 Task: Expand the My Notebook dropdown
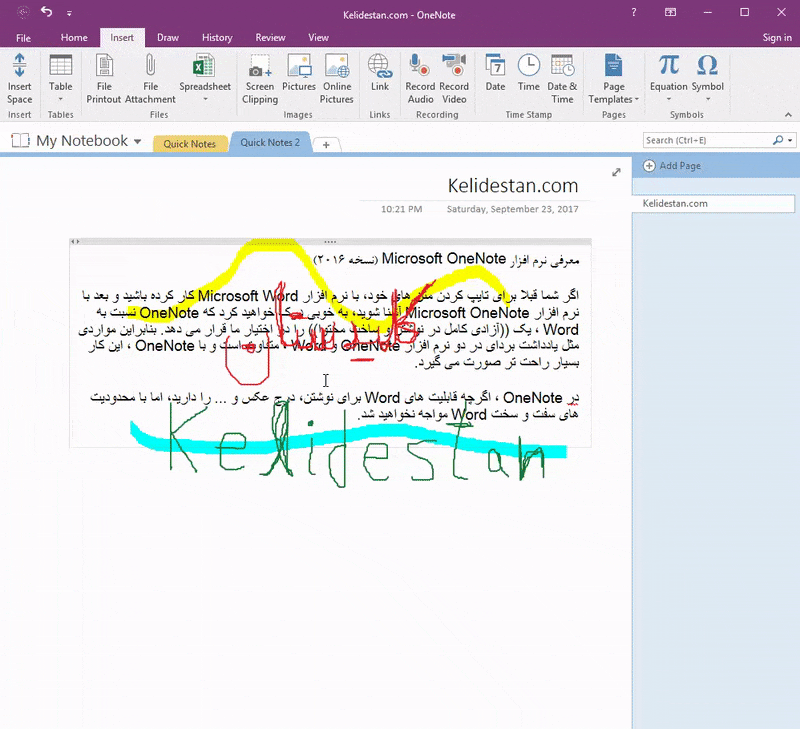[138, 141]
